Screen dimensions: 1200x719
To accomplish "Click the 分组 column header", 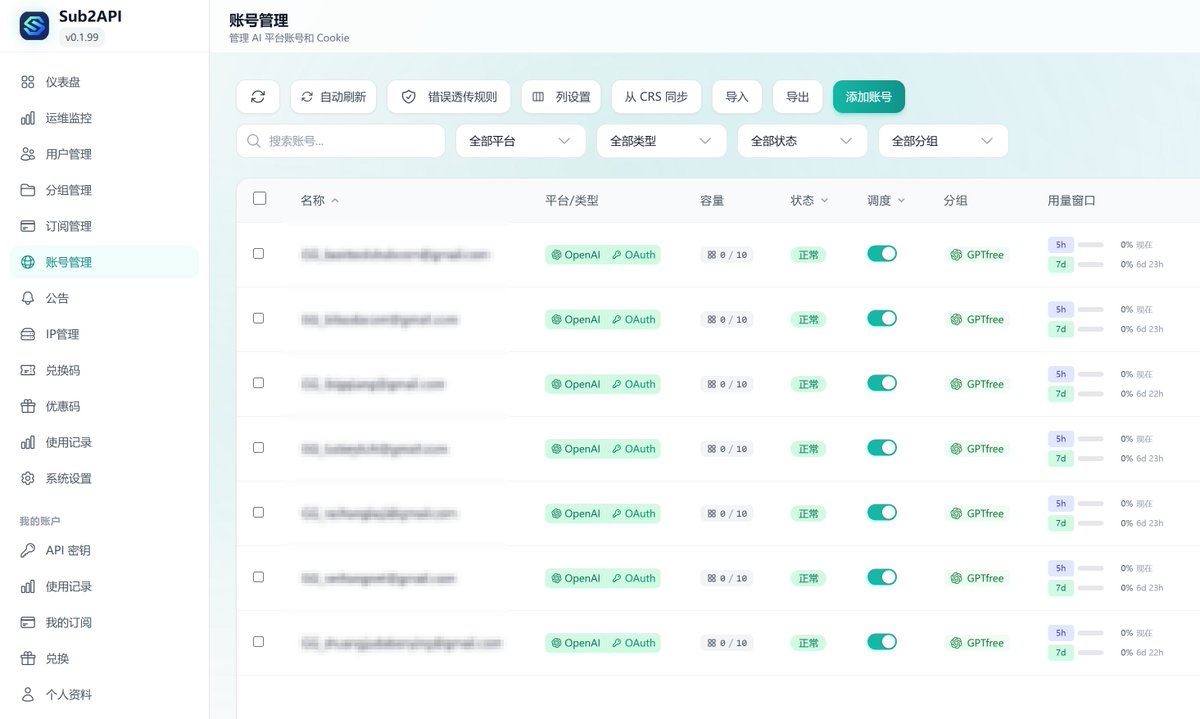I will (955, 200).
